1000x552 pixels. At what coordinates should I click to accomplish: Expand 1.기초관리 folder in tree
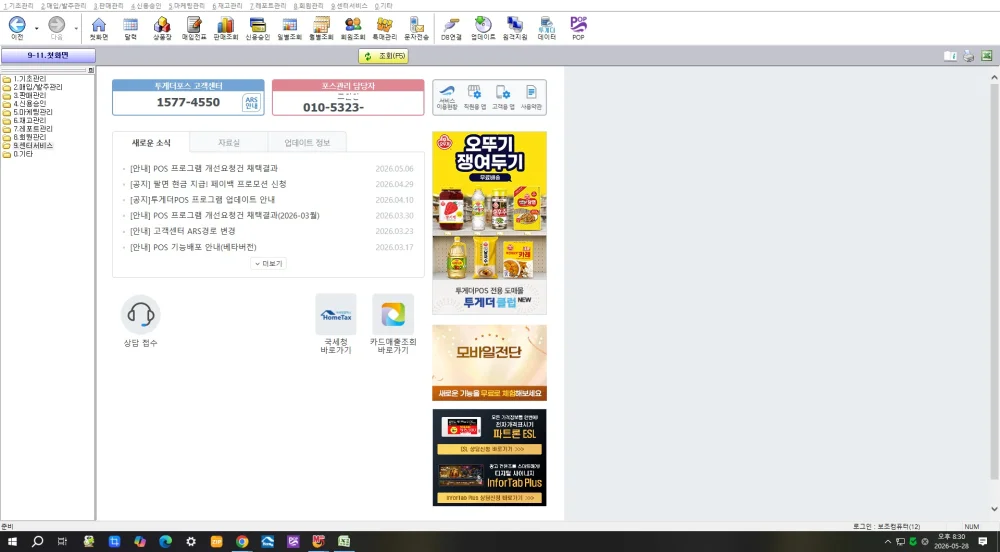pyautogui.click(x=24, y=79)
